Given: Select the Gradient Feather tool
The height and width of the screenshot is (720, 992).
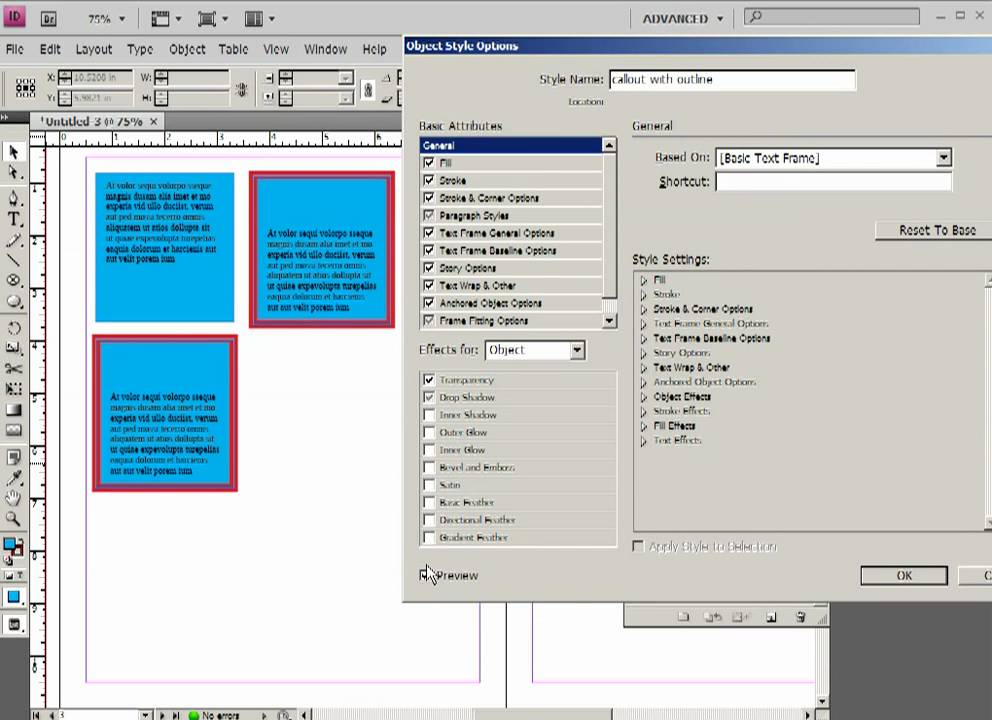Looking at the screenshot, I should click(x=14, y=430).
